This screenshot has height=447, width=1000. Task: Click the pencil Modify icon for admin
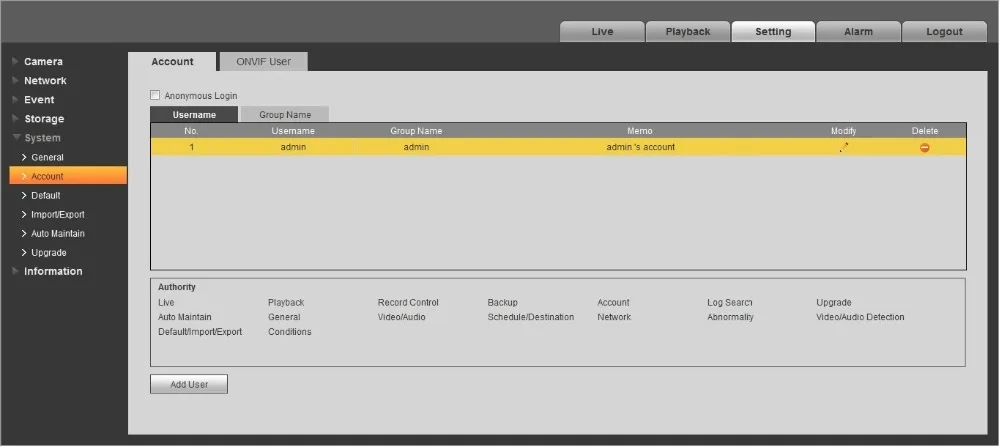(844, 147)
